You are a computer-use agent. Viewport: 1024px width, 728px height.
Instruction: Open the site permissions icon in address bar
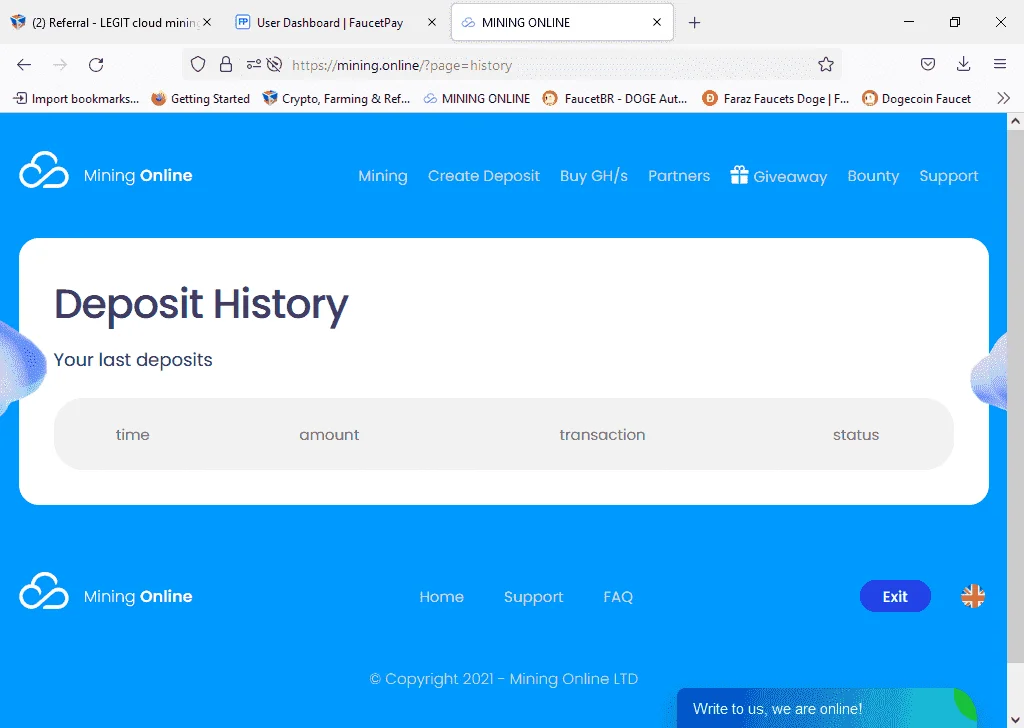tap(253, 64)
